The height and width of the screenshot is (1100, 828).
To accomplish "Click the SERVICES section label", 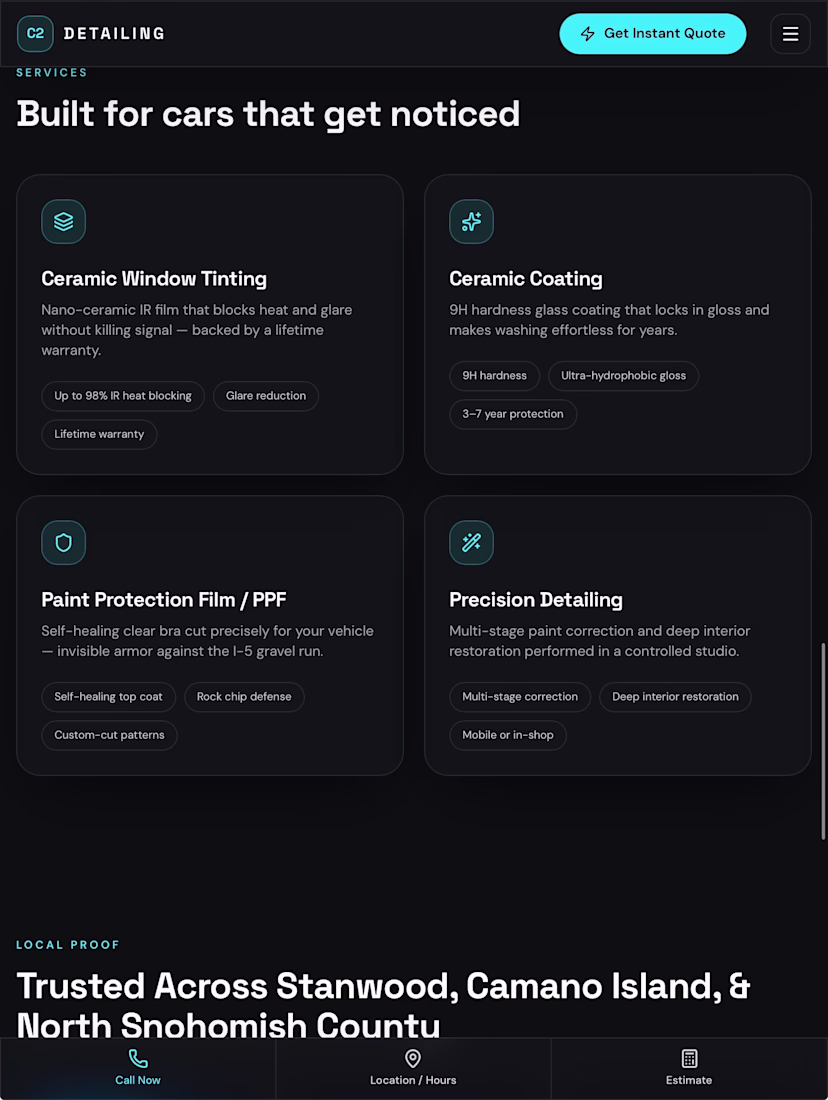I will pos(52,72).
